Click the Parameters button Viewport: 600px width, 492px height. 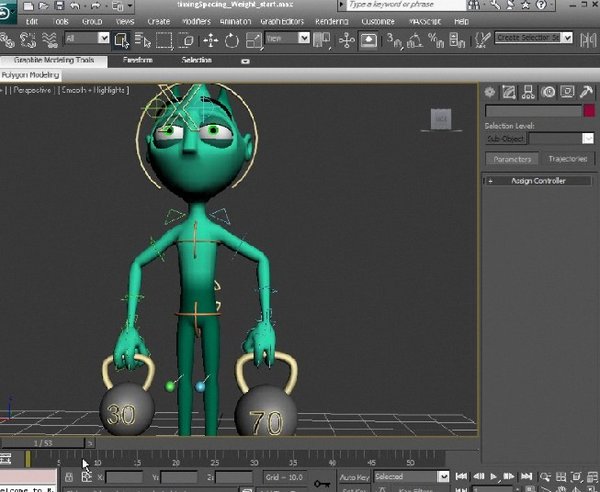tap(512, 159)
